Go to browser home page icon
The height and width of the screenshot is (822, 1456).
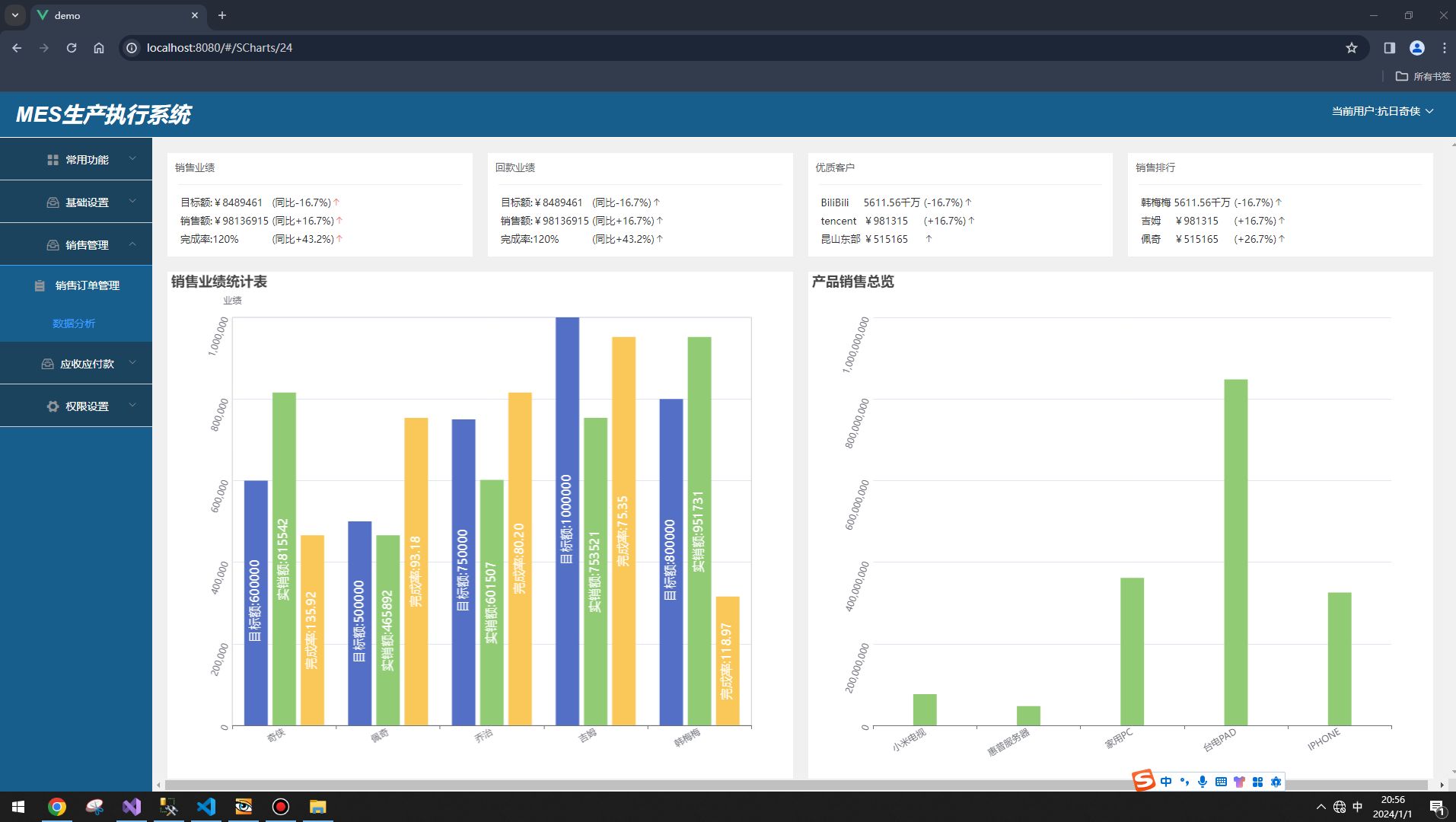point(99,48)
